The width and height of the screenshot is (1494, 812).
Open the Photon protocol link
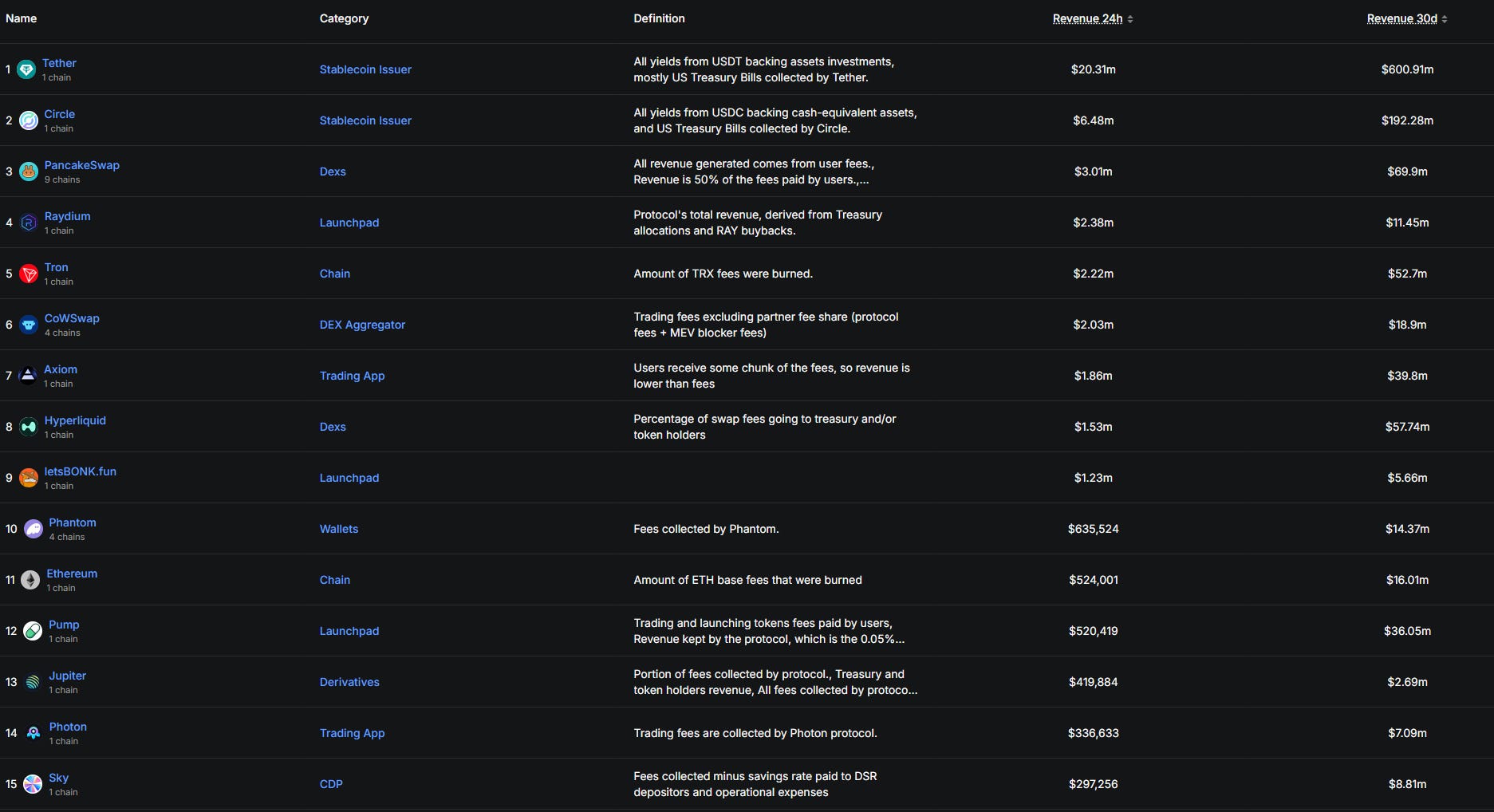tap(68, 727)
